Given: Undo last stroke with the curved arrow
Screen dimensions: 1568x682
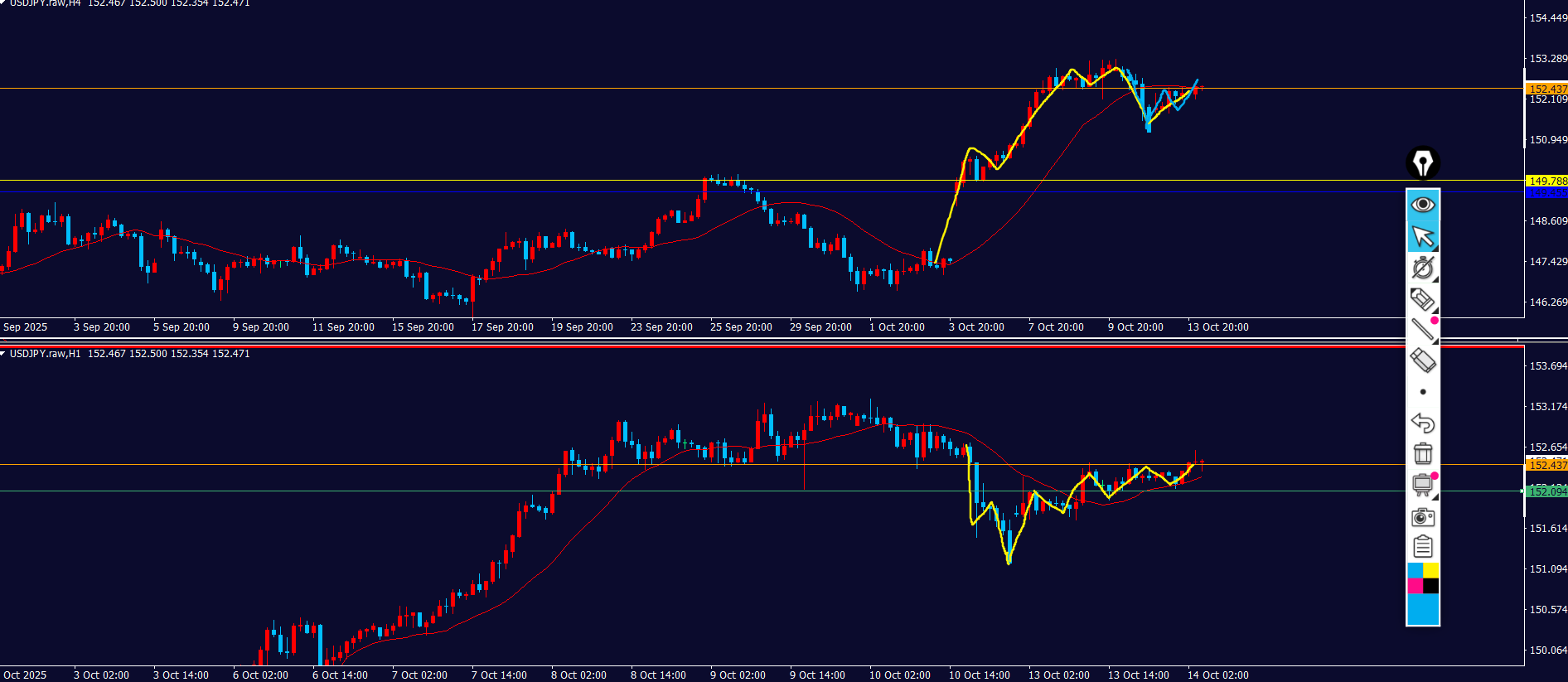Looking at the screenshot, I should (1423, 423).
